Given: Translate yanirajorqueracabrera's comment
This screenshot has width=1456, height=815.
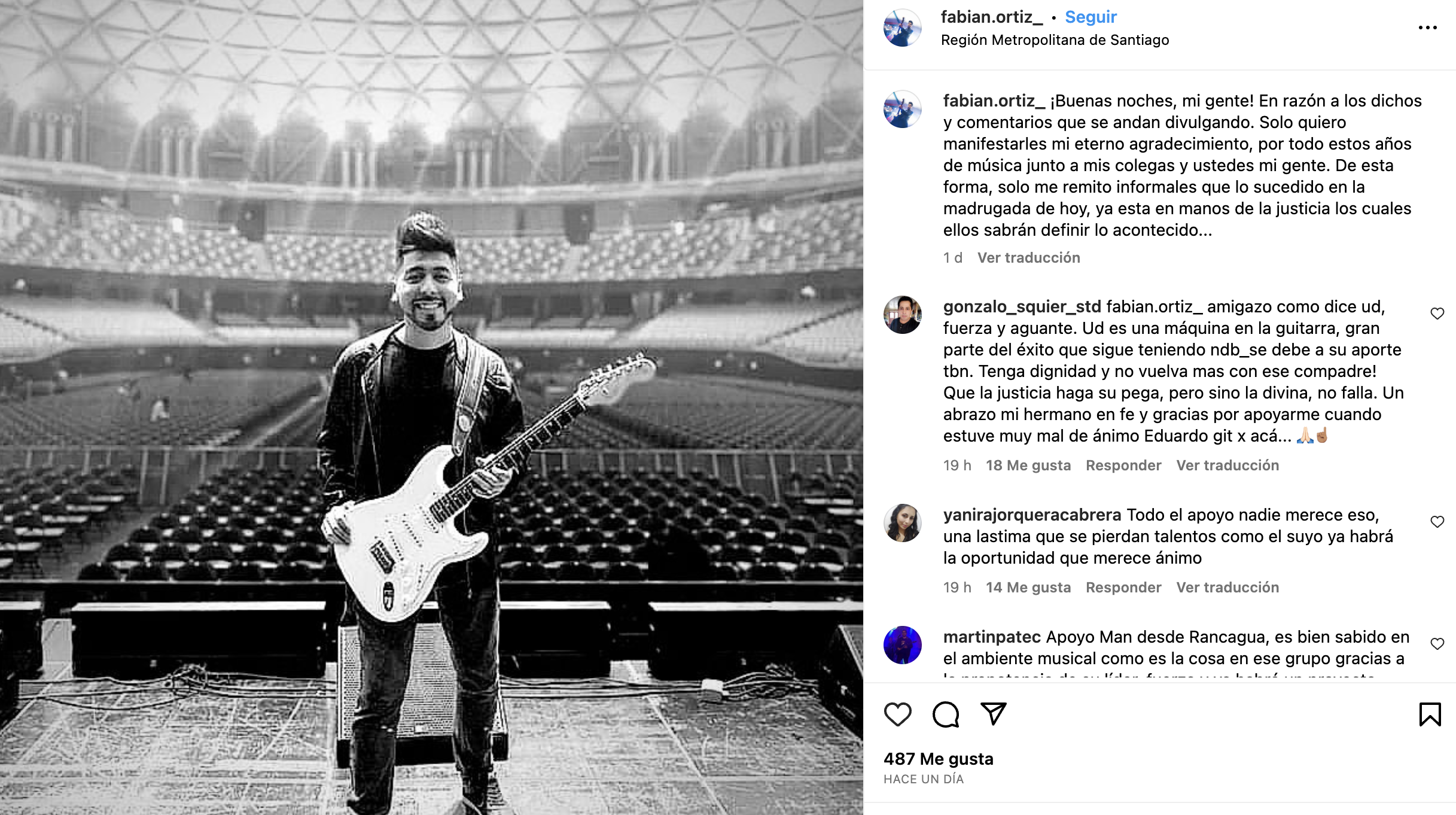Looking at the screenshot, I should 1227,588.
